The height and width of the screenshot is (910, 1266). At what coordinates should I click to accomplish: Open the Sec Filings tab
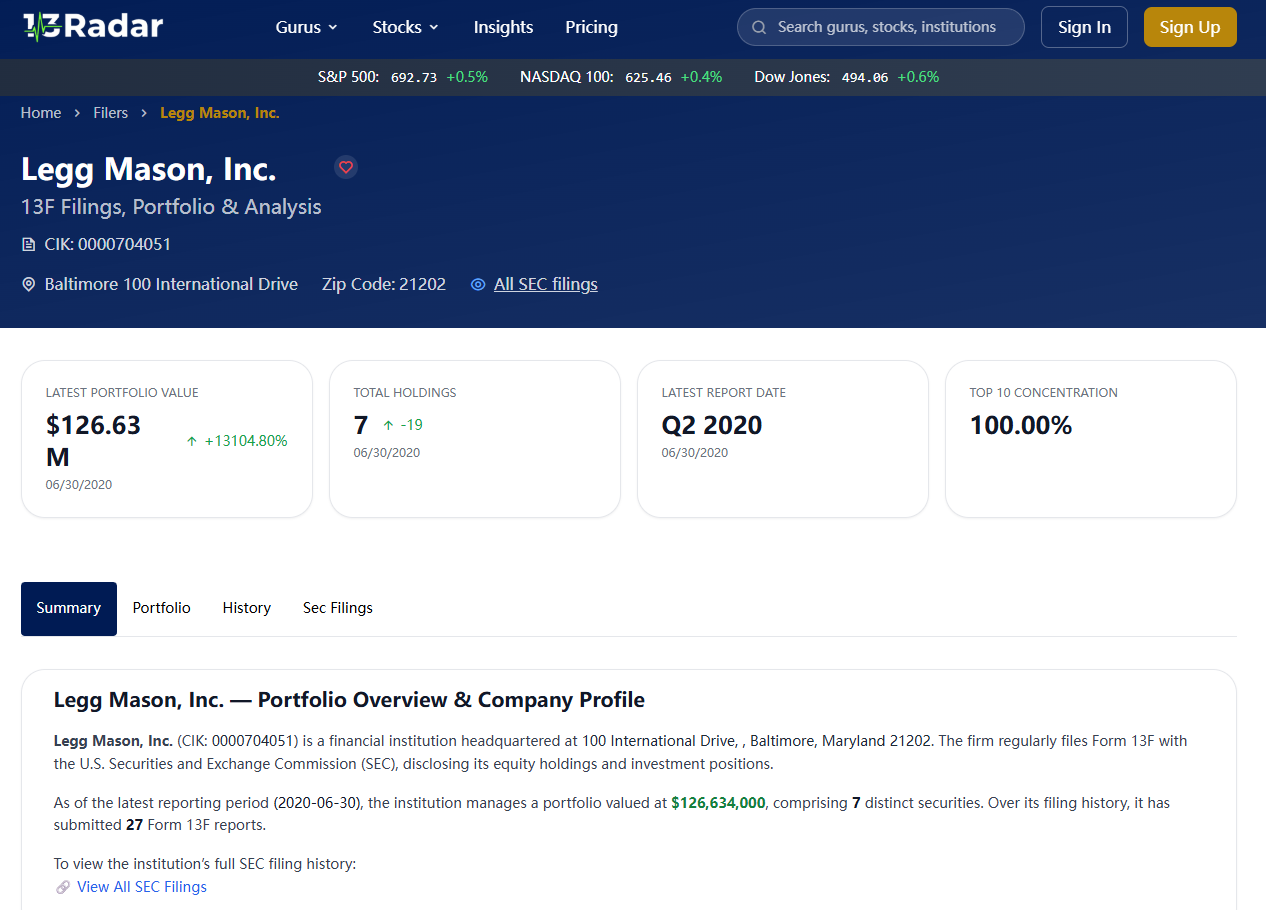click(x=337, y=608)
